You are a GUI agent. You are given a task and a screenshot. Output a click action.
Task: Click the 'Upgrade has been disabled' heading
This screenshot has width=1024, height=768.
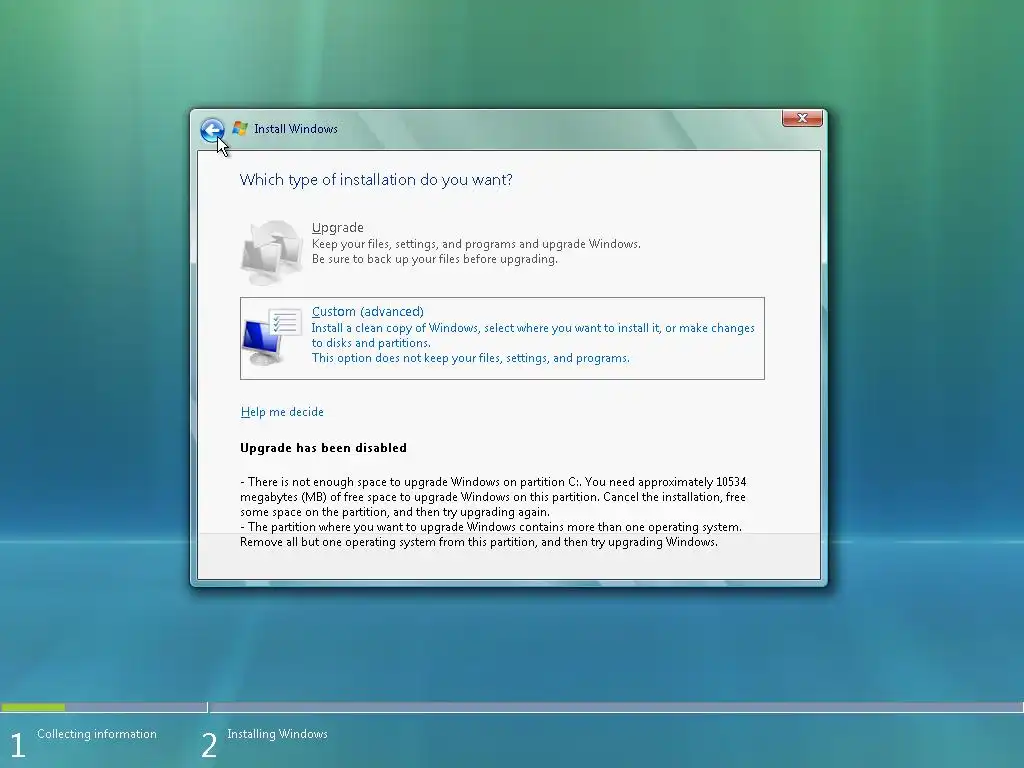(x=323, y=448)
